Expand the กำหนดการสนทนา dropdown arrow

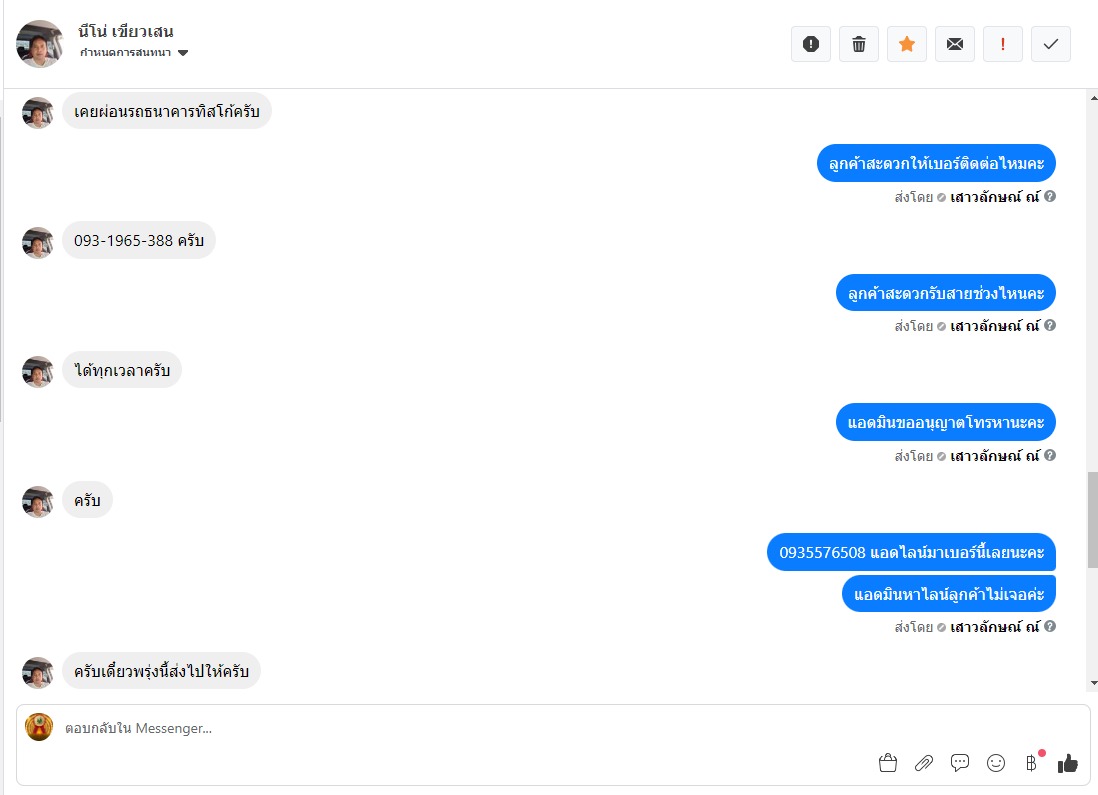point(183,53)
